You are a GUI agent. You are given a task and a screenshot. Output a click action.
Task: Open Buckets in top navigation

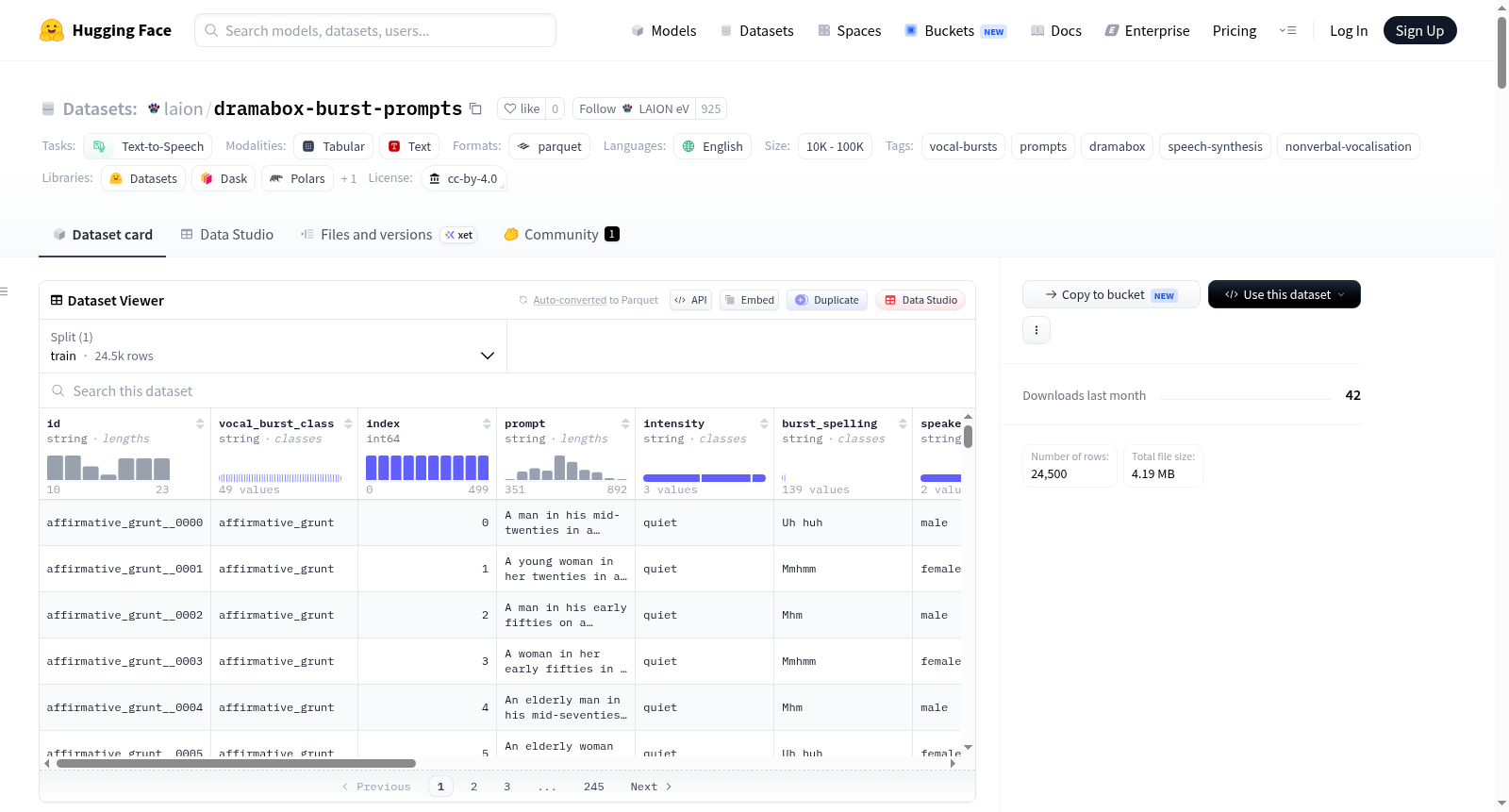[955, 30]
